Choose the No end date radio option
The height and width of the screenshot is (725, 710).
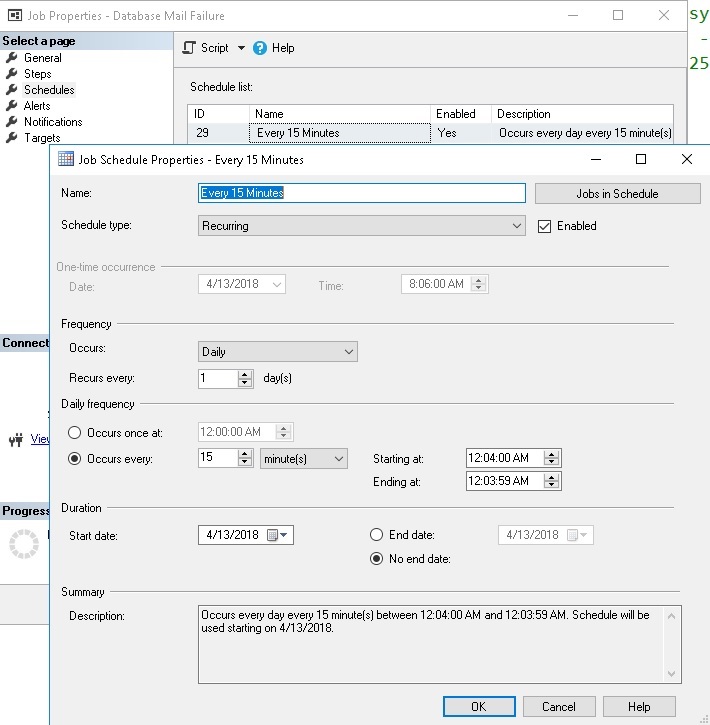[376, 559]
